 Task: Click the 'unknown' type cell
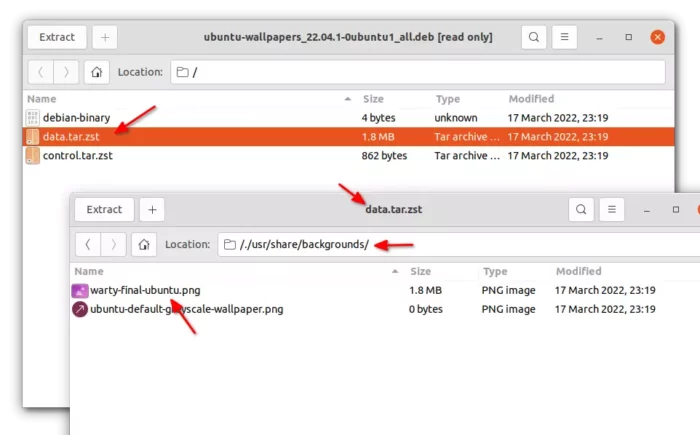[456, 118]
